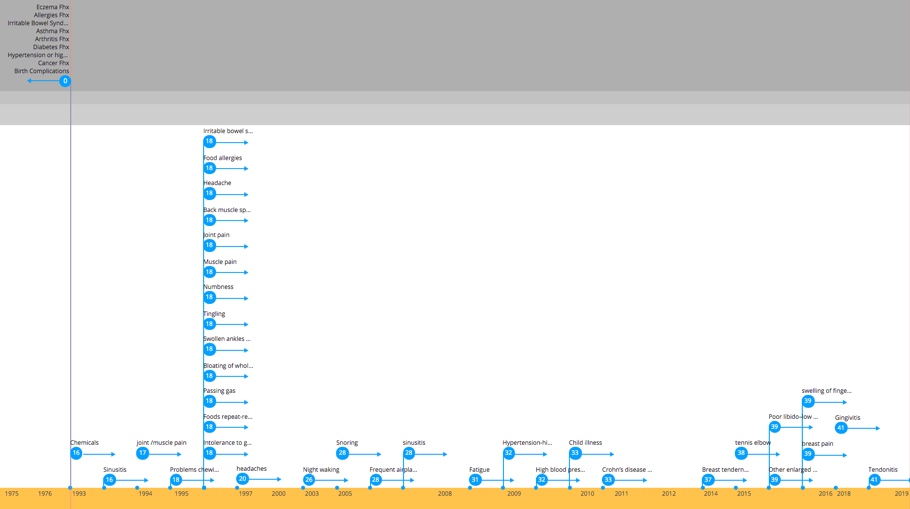Select the Irritable bowel age 18 marker

click(x=209, y=142)
